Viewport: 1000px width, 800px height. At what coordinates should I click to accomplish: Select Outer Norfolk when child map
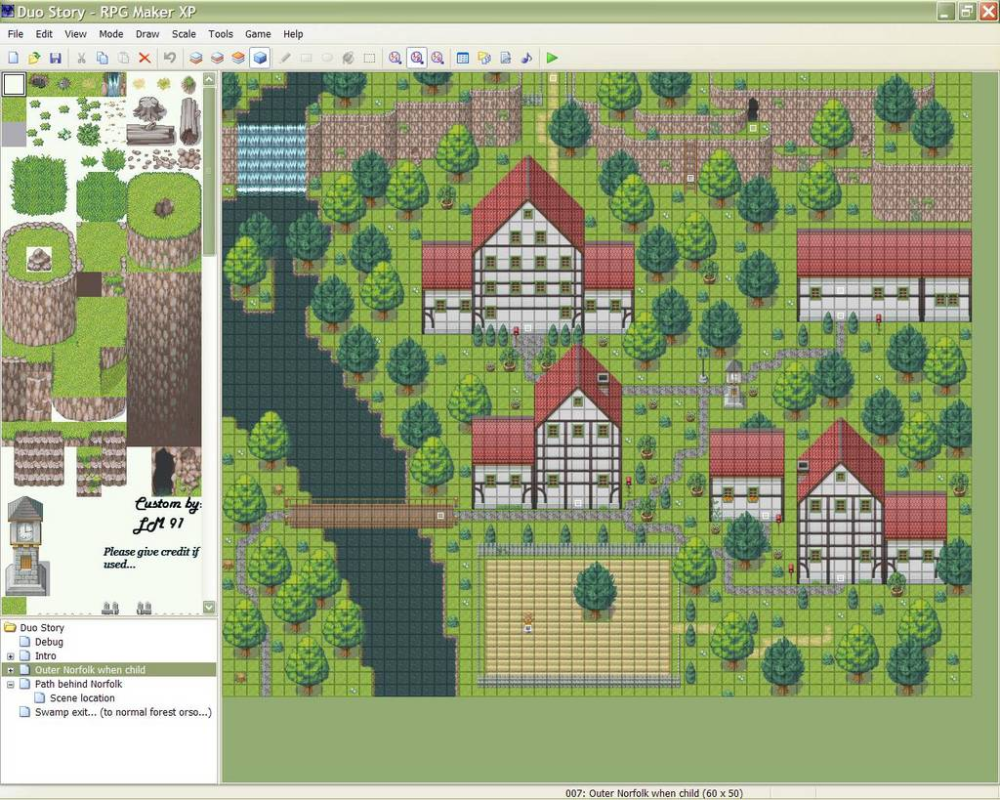coord(90,670)
